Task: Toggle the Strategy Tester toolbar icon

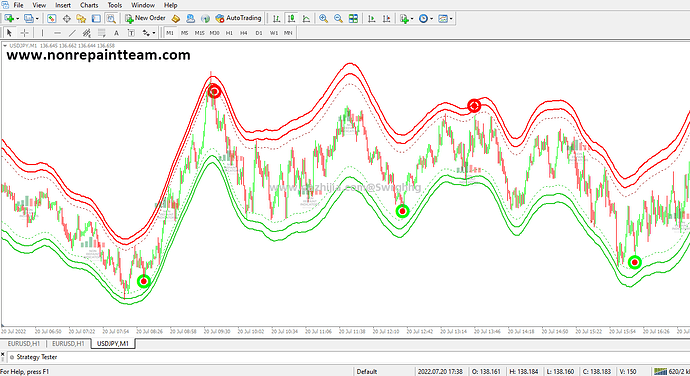Action: pyautogui.click(x=111, y=18)
